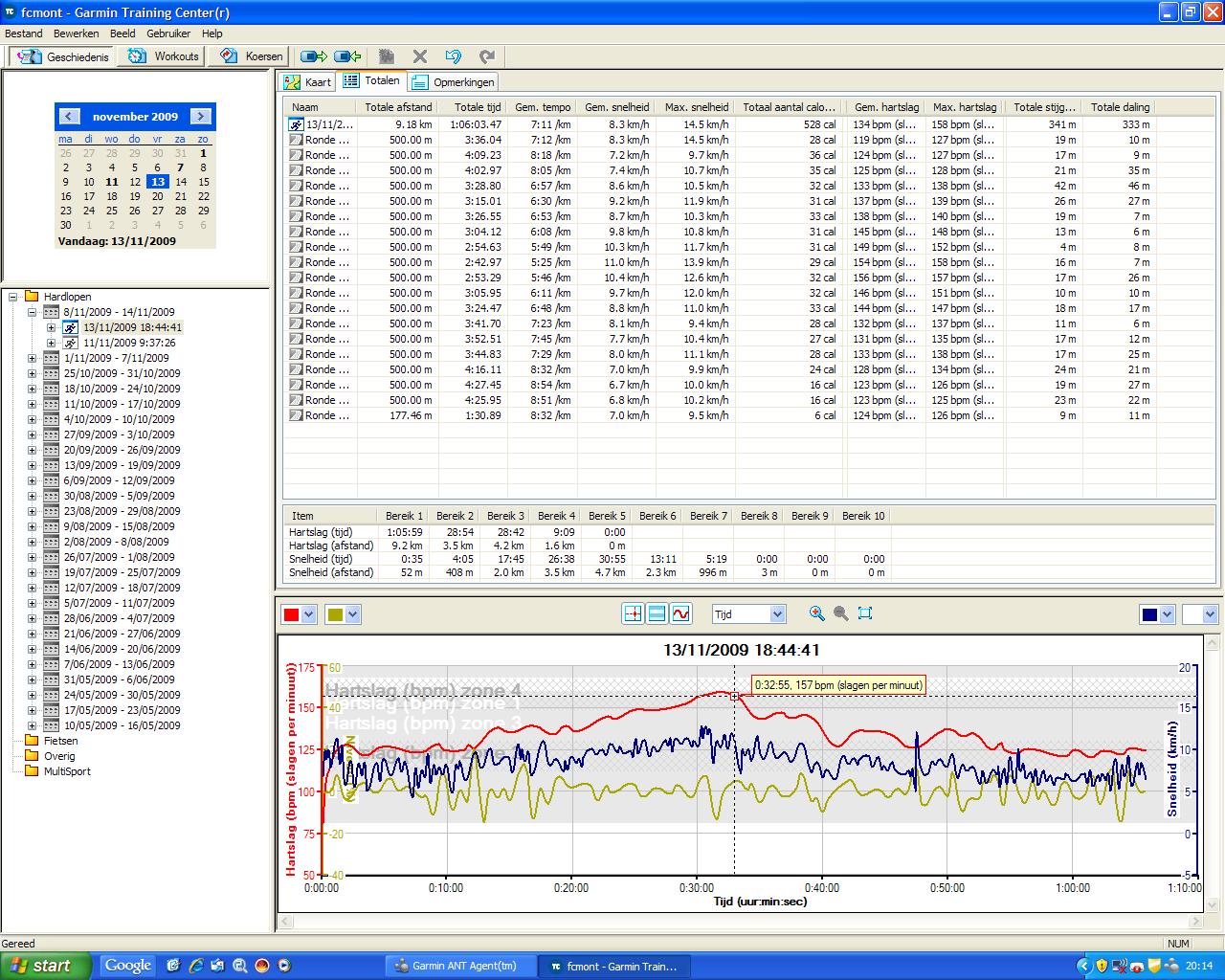Zoom out on the graph
Image resolution: width=1225 pixels, height=980 pixels.
840,613
